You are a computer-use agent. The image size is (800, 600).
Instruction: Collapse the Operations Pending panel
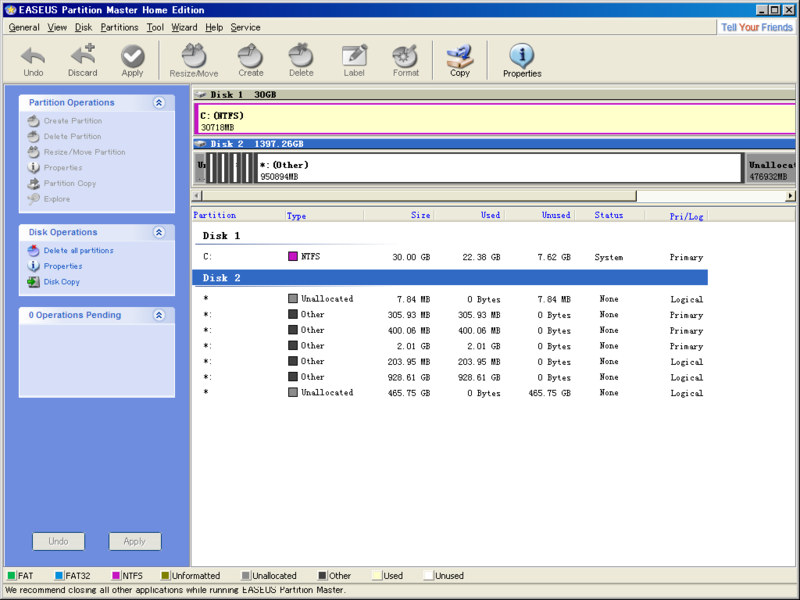[x=159, y=315]
